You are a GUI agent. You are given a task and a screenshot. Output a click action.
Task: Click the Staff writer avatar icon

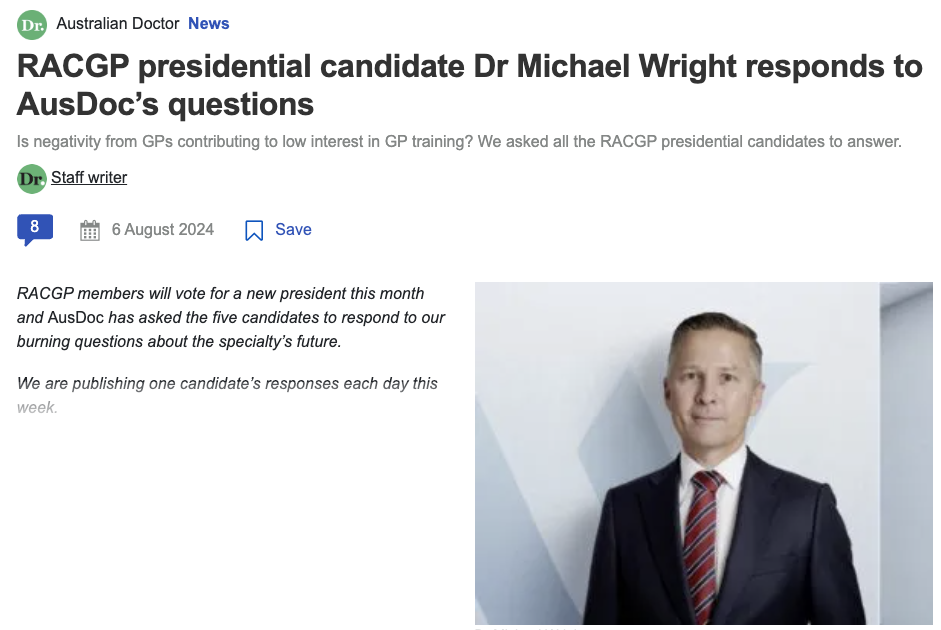[x=32, y=179]
